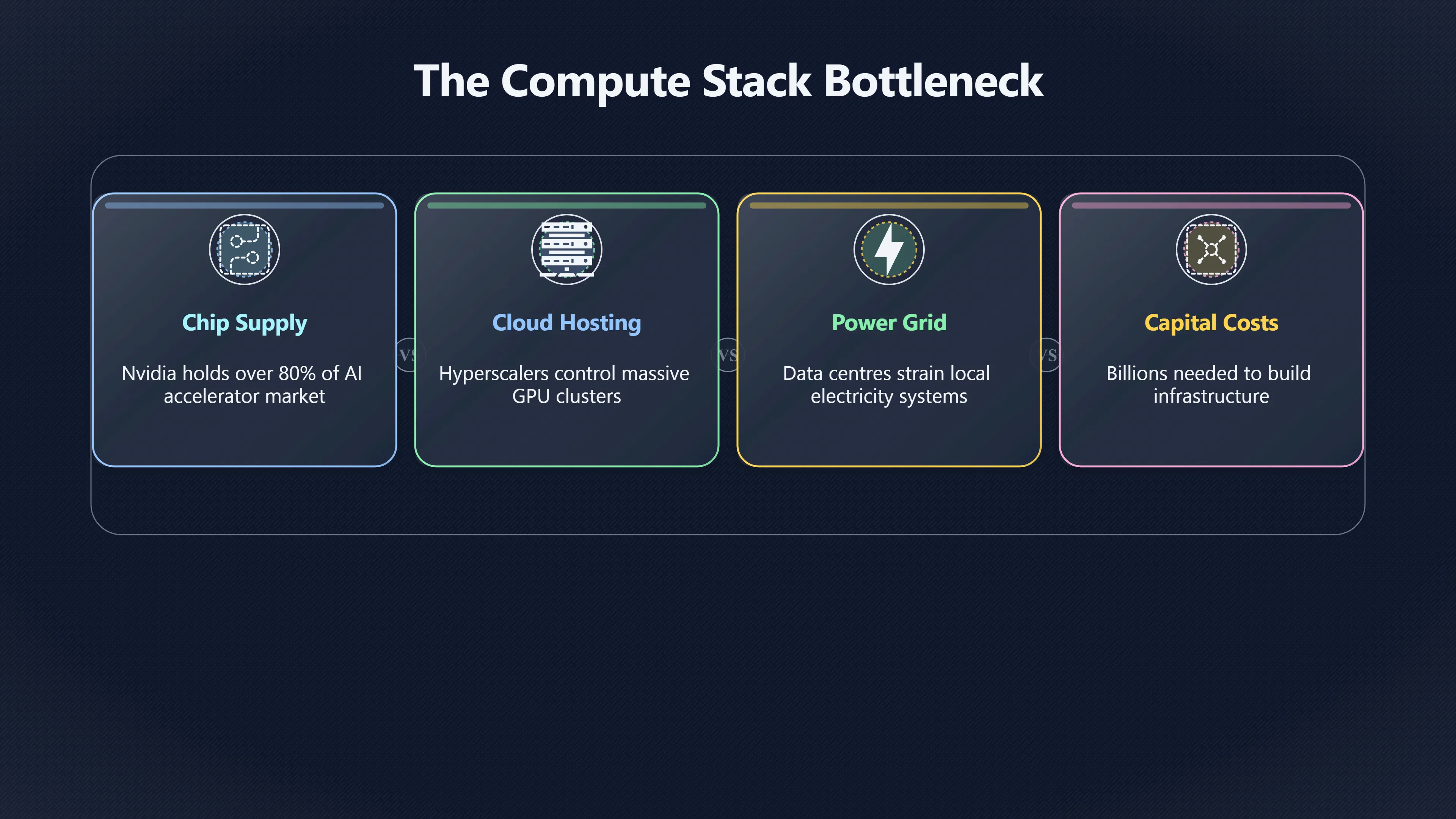
Task: Click the green accent bar on the Cloud Hosting card
Action: (566, 205)
